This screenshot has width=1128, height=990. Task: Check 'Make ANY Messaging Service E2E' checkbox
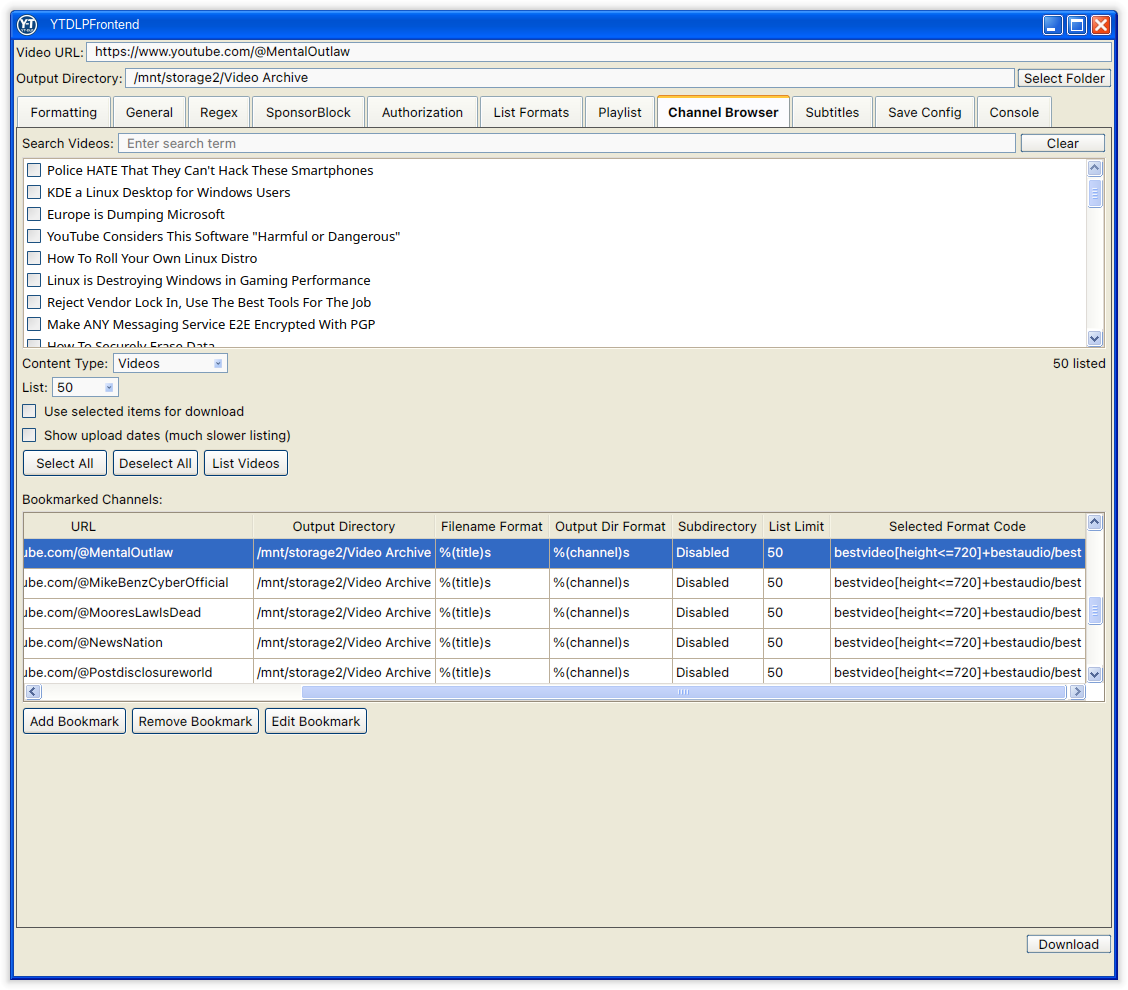tap(34, 324)
